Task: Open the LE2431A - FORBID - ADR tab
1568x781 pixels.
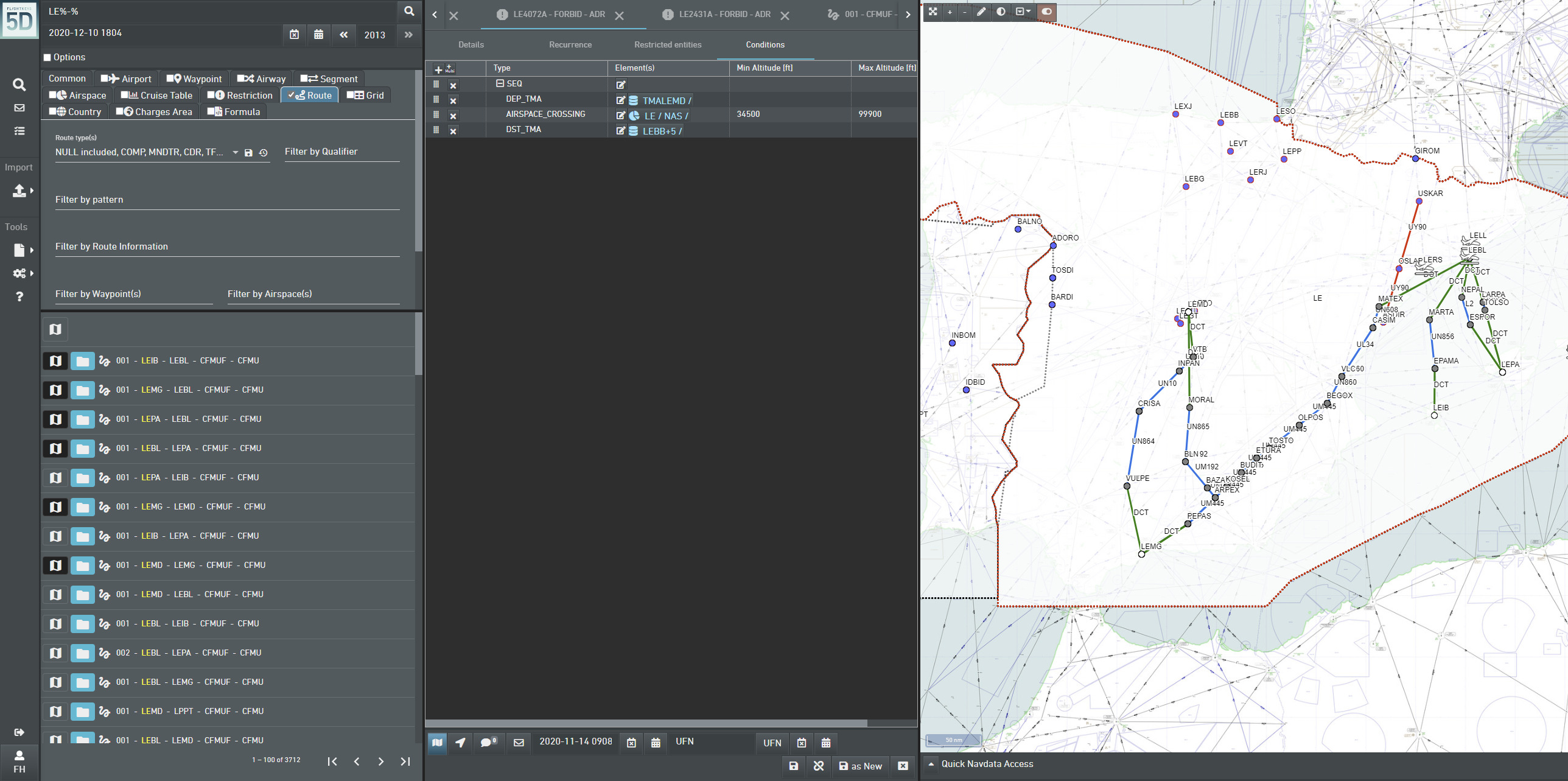Action: pyautogui.click(x=724, y=15)
